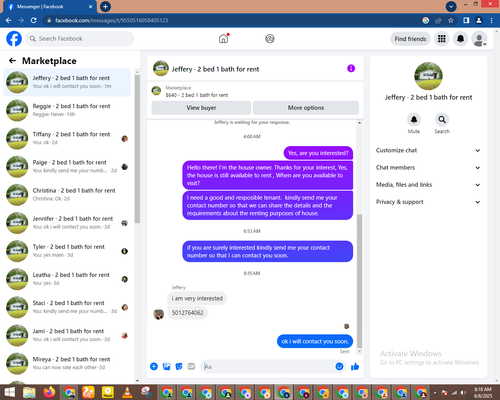Open more actions plus icon in composer
This screenshot has width=500, height=400.
click(154, 366)
